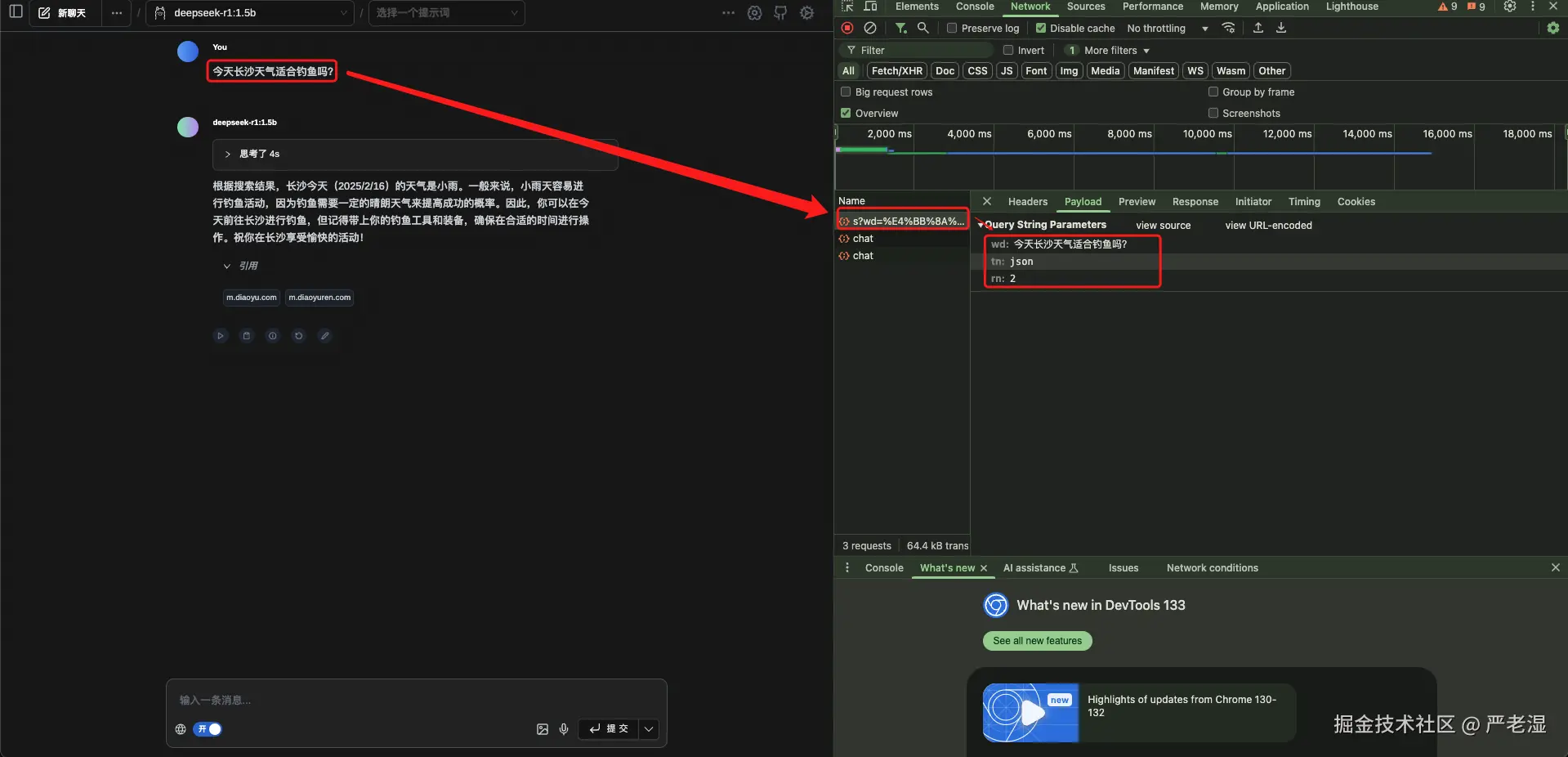Filter requests by Manifest type
1568x757 pixels.
(x=1154, y=71)
